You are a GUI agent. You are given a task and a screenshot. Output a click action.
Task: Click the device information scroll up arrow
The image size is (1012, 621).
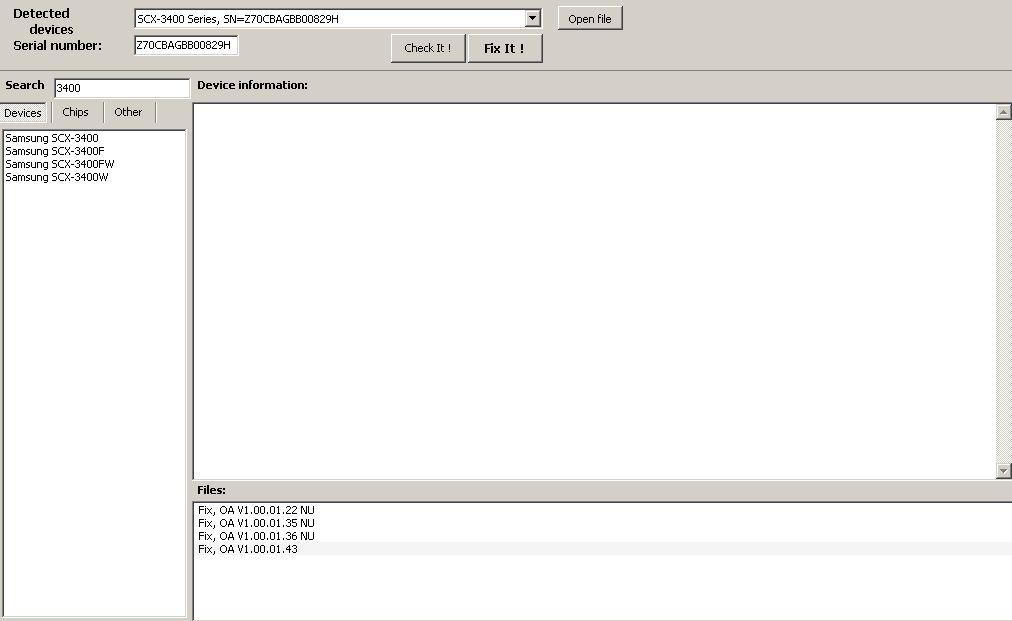tap(1004, 112)
